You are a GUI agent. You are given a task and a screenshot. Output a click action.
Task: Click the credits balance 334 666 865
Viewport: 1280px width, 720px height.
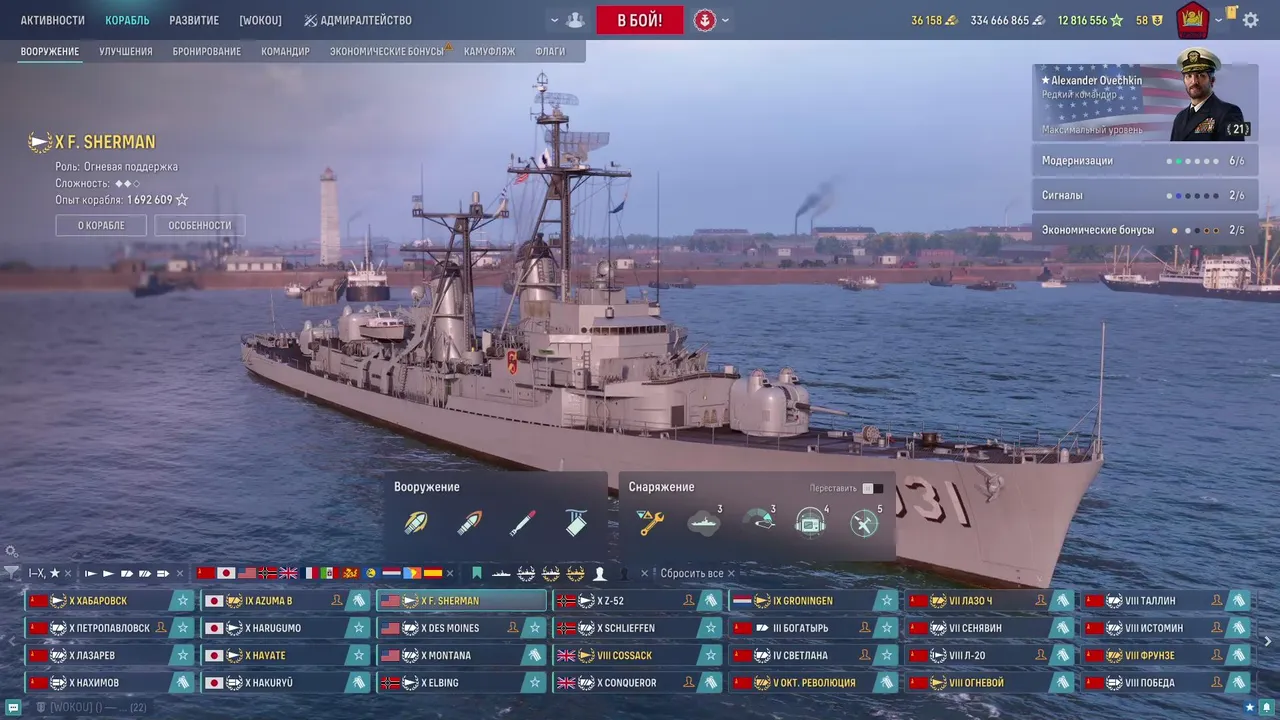(1008, 20)
